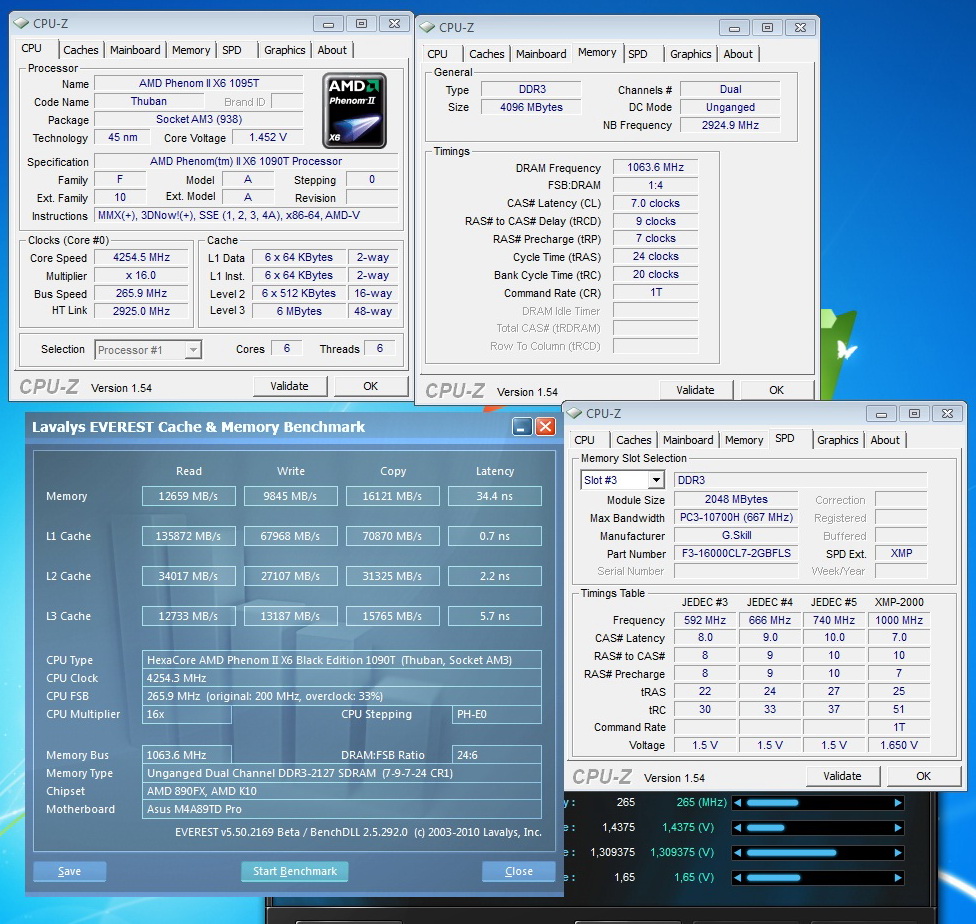Click the Memory Type DDR3-2127 SDRAM field

click(342, 773)
